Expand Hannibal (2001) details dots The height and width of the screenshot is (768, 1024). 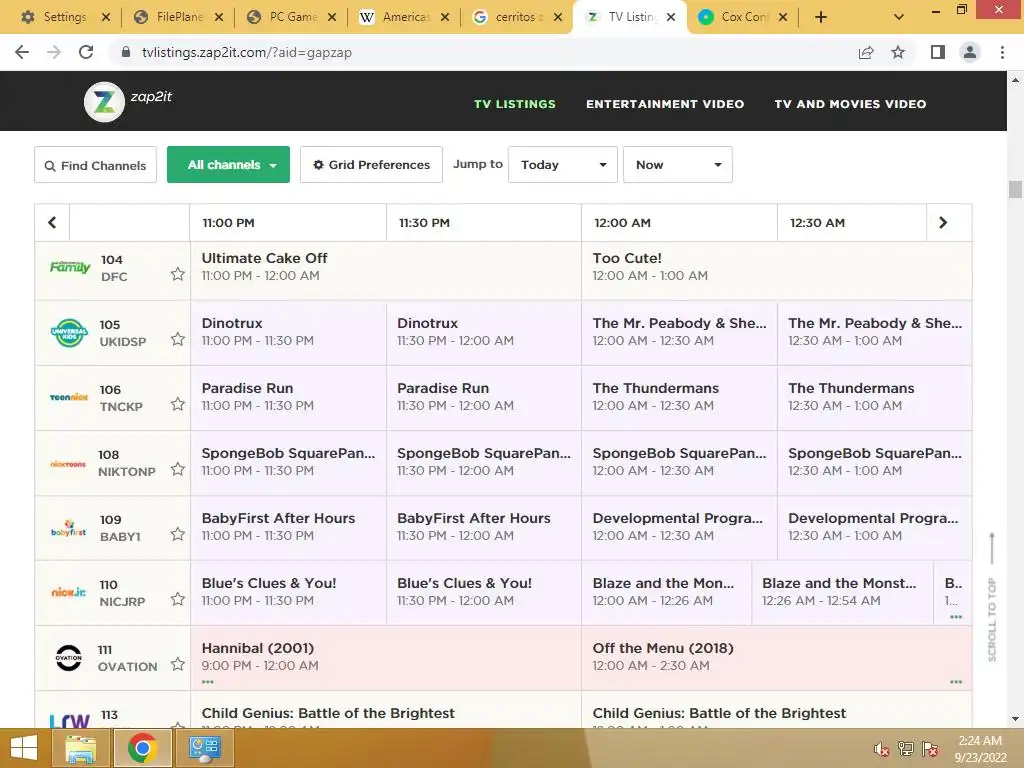[208, 682]
